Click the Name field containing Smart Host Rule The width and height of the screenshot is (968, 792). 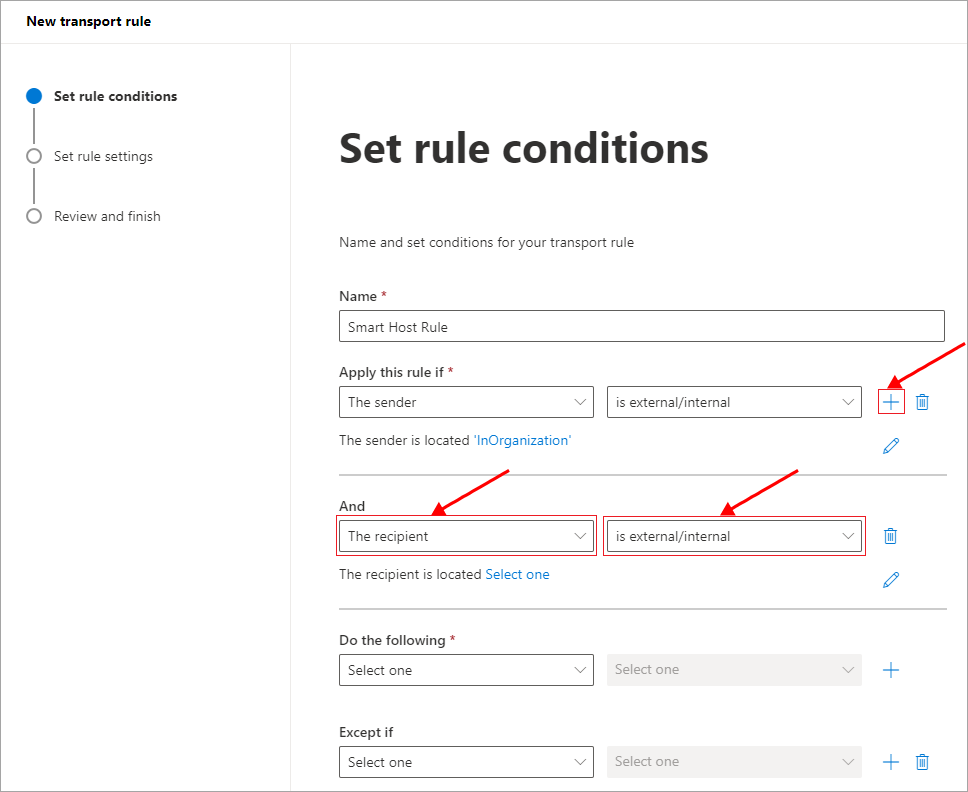coord(641,326)
